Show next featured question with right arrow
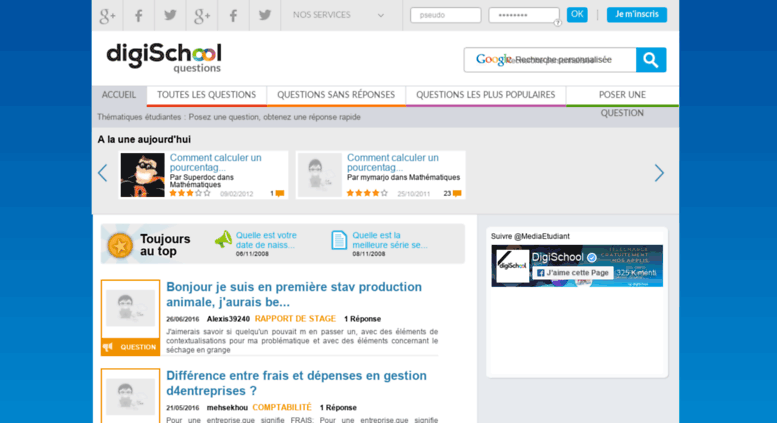Image resolution: width=777 pixels, height=423 pixels. tap(659, 173)
